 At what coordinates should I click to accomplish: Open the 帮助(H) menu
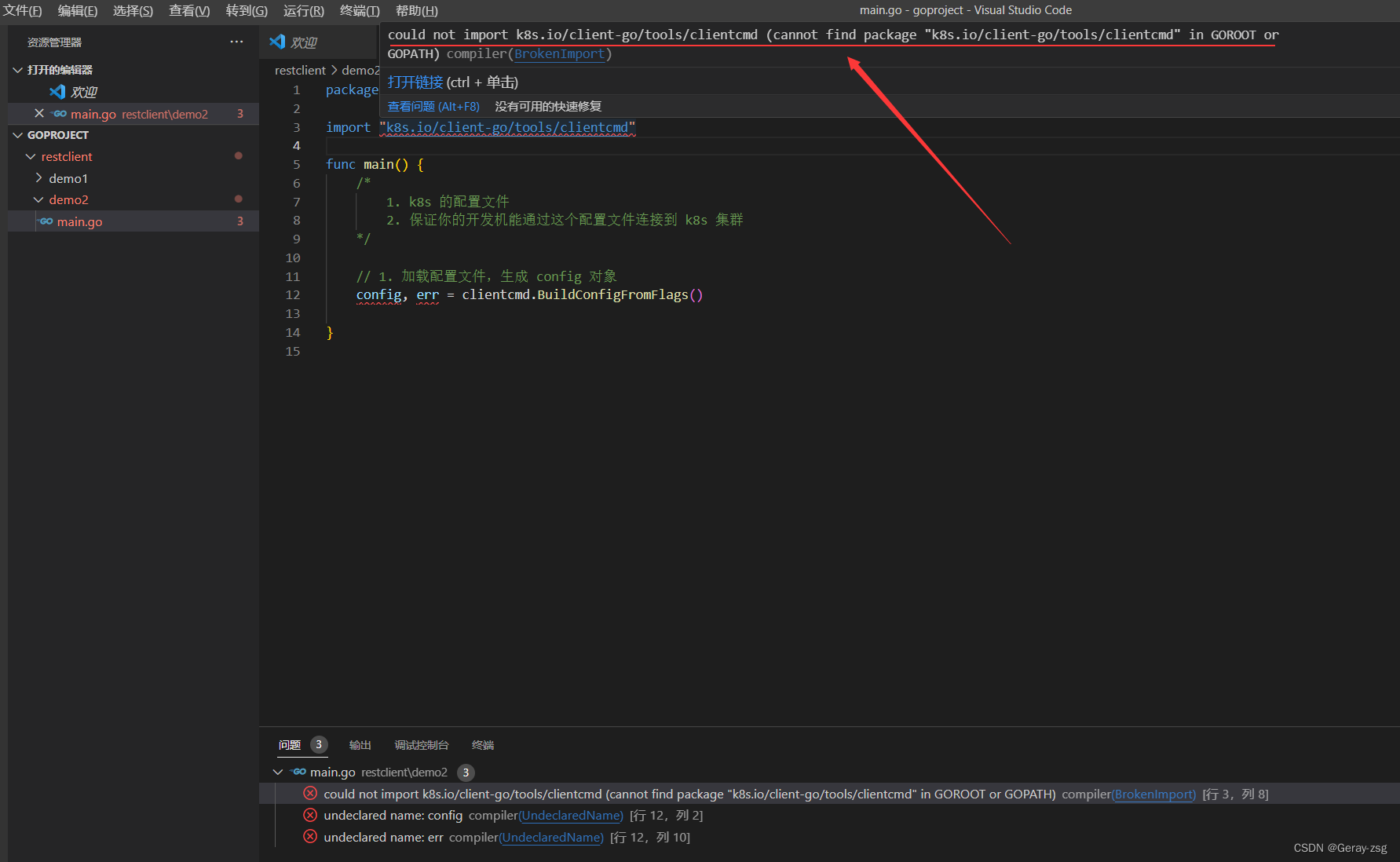coord(416,10)
